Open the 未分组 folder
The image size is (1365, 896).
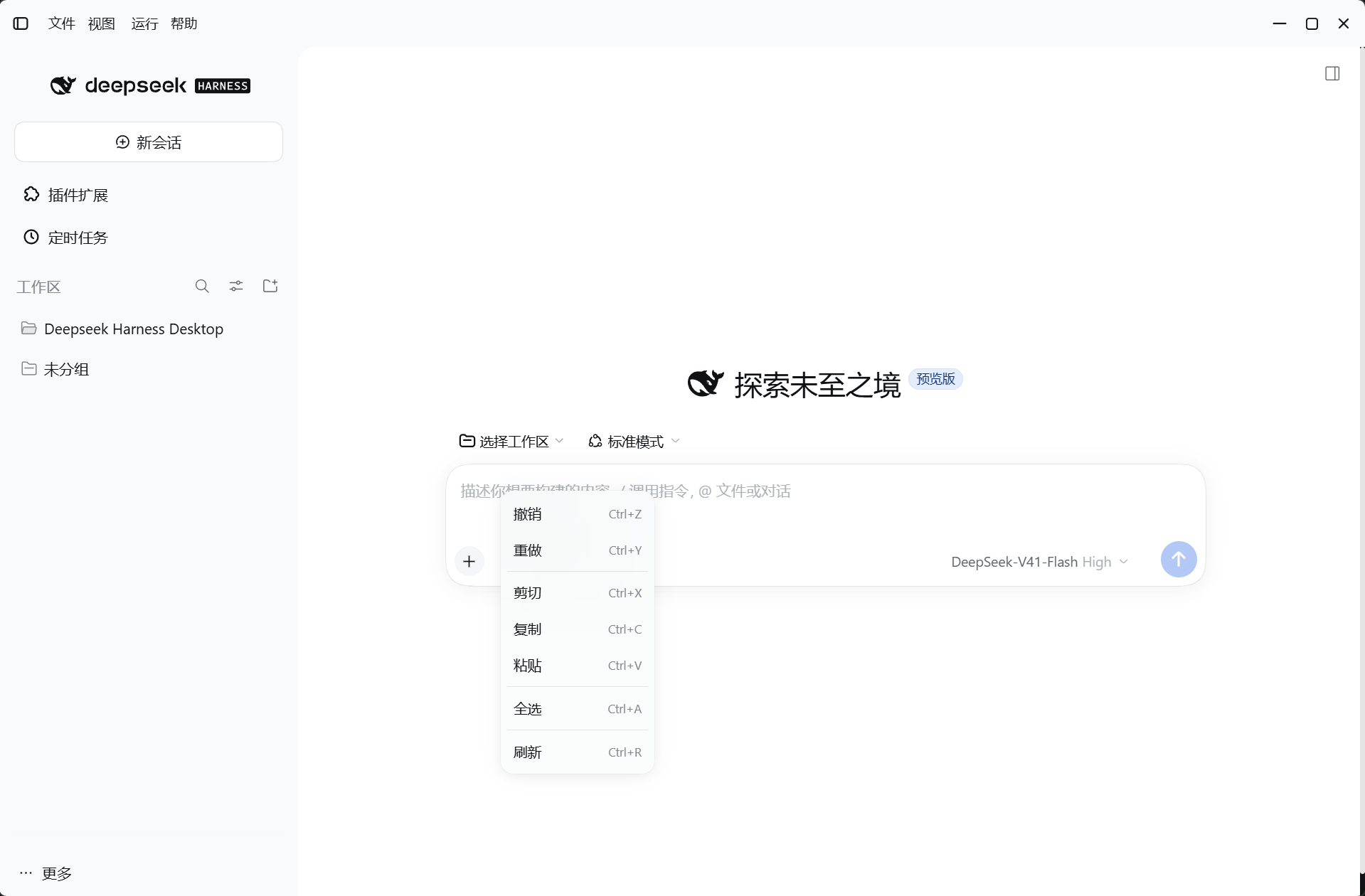pos(149,369)
